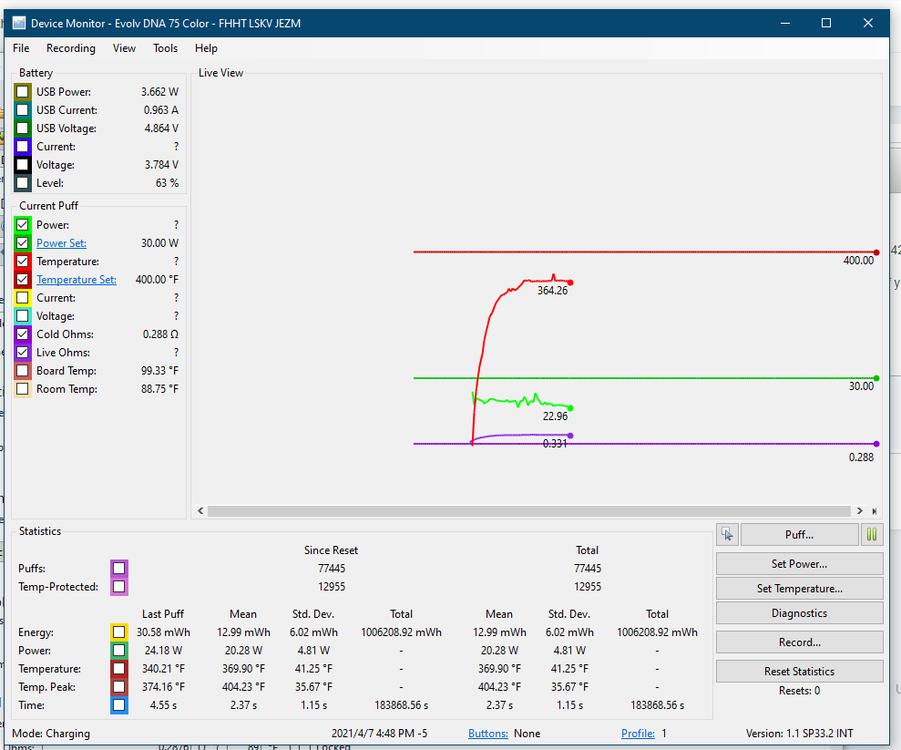
Task: Click the cursor selection icon beside Puff
Action: coord(727,535)
